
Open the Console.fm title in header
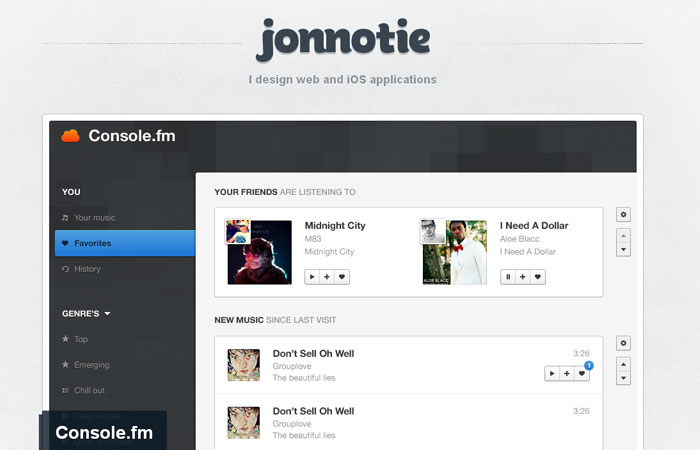(x=132, y=136)
